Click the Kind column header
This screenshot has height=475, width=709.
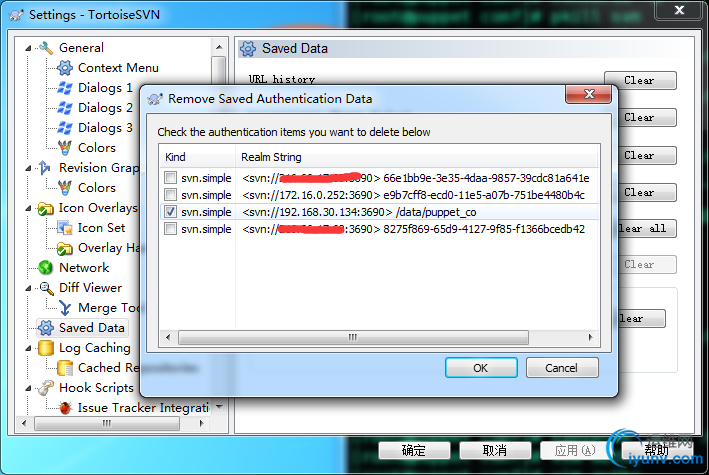pos(197,157)
